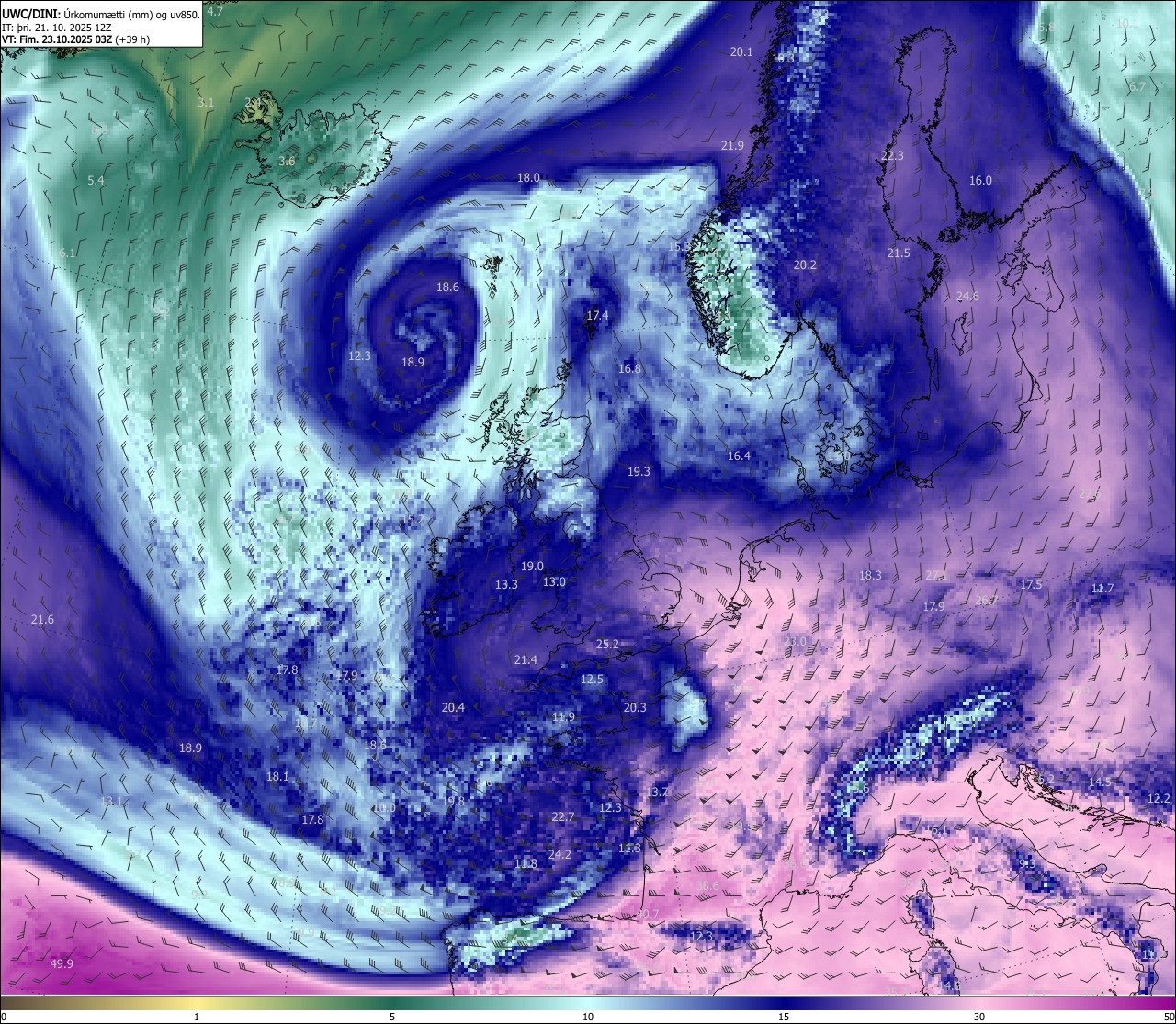Click the 21.6 value on the map
The height and width of the screenshot is (1024, 1176).
coord(42,620)
